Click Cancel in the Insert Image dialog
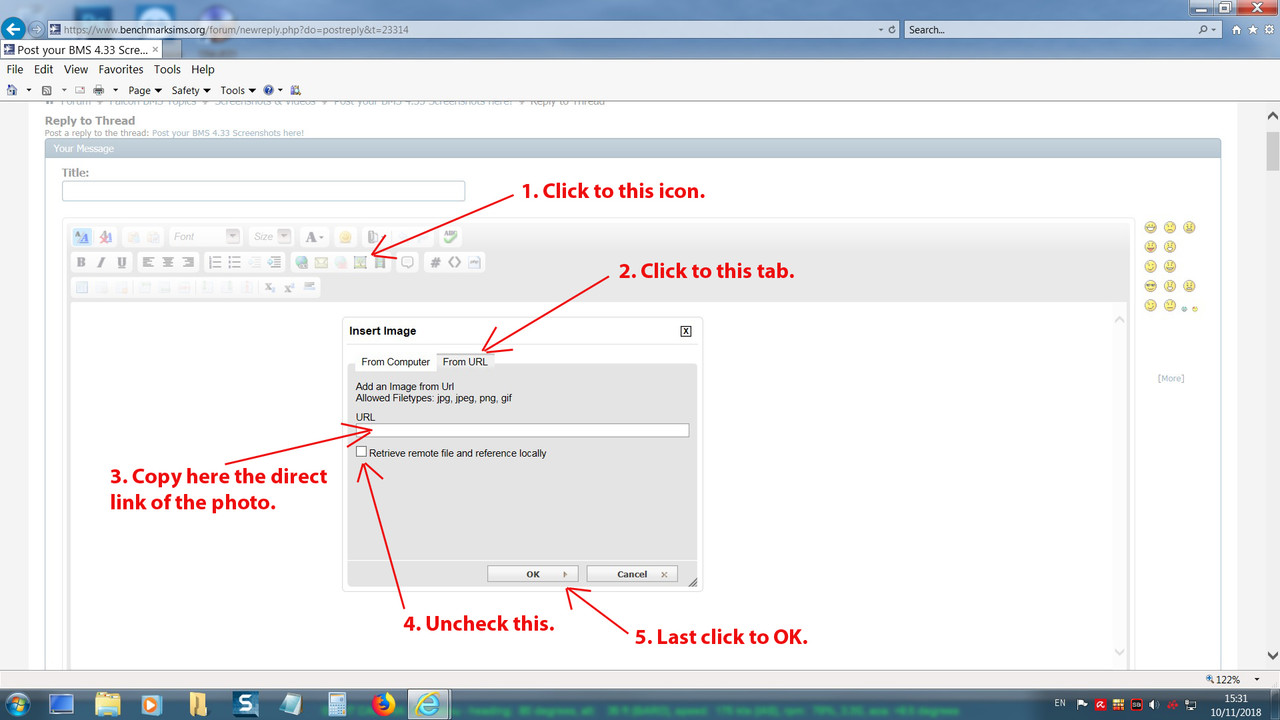The width and height of the screenshot is (1280, 720). [x=632, y=574]
